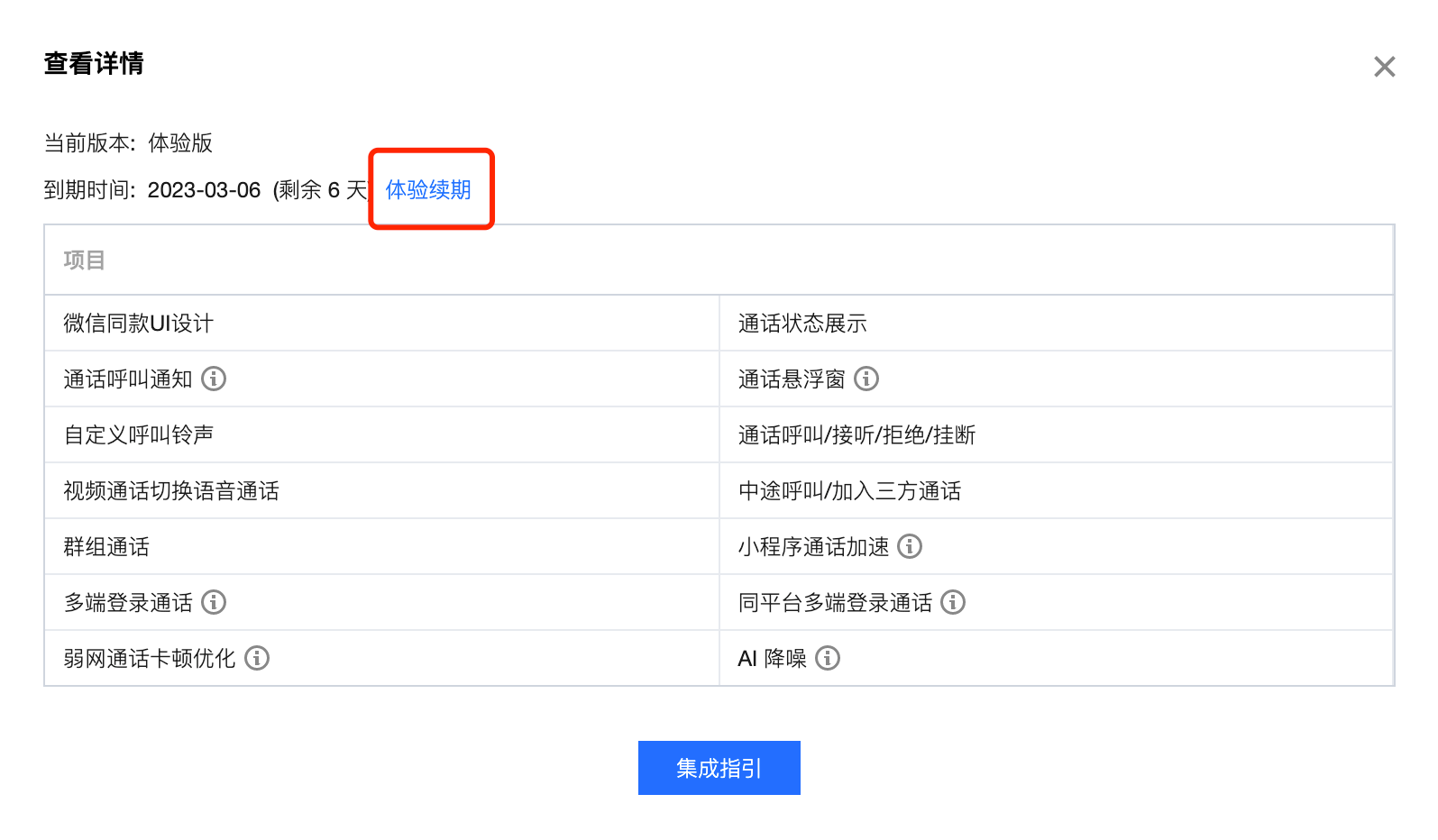This screenshot has width=1438, height=840.
Task: Click info icon next to 小程序通话加速
Action: pyautogui.click(x=910, y=546)
